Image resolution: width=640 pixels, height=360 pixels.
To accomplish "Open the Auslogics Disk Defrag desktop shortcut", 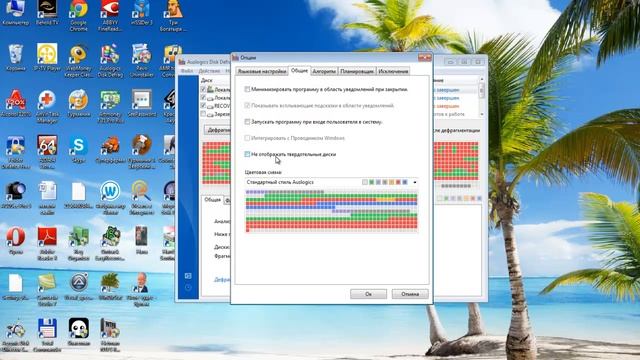I will (110, 60).
